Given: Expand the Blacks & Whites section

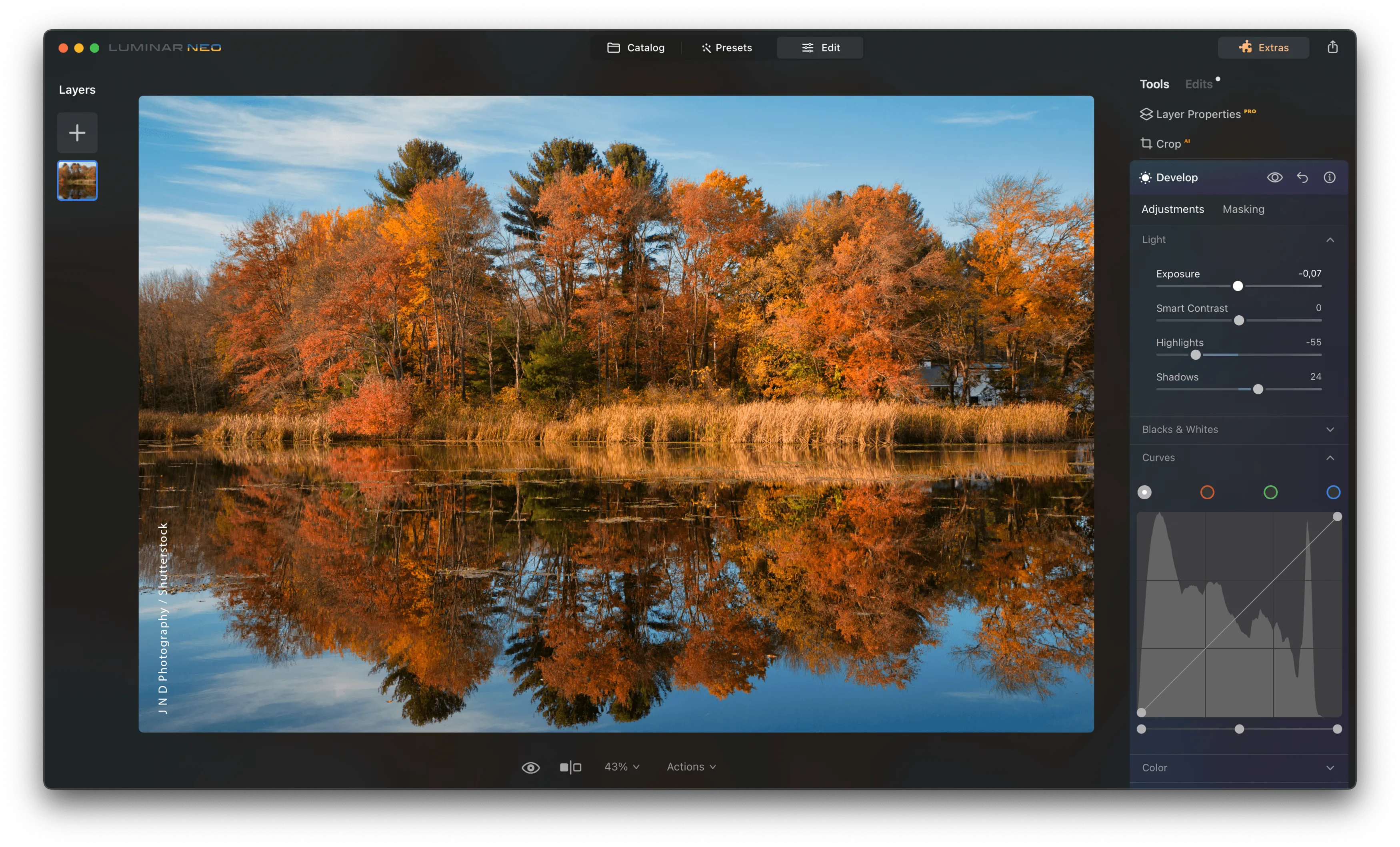Looking at the screenshot, I should (x=1238, y=429).
